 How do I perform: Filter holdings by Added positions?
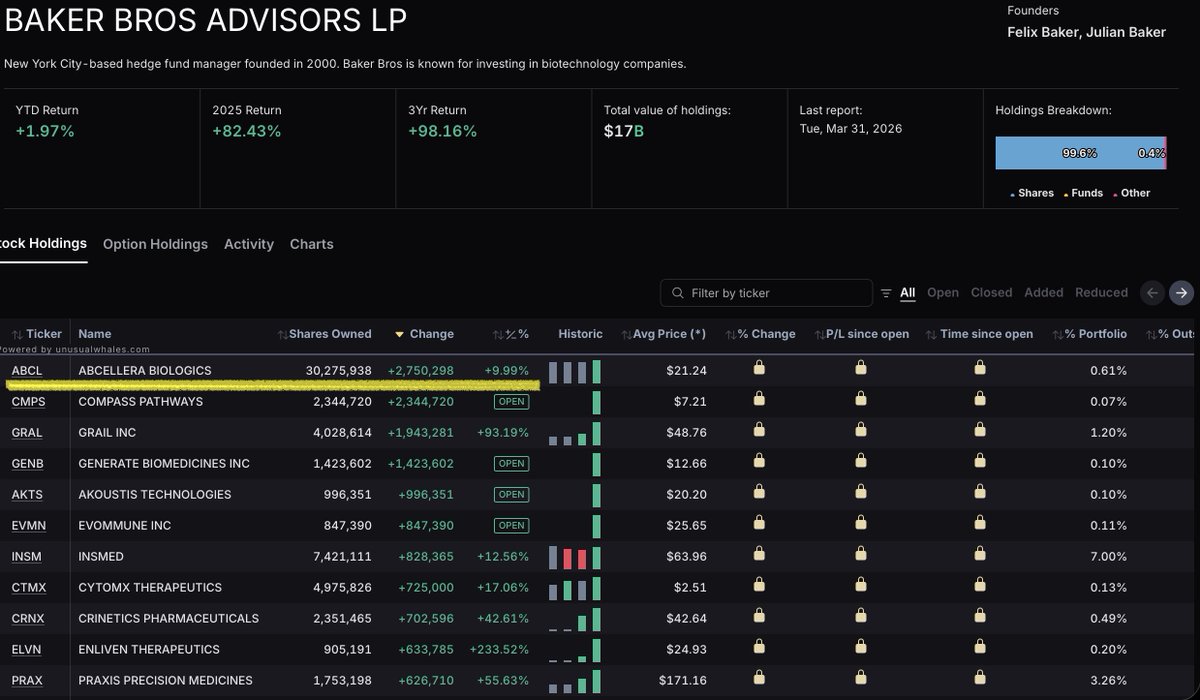(x=1044, y=293)
